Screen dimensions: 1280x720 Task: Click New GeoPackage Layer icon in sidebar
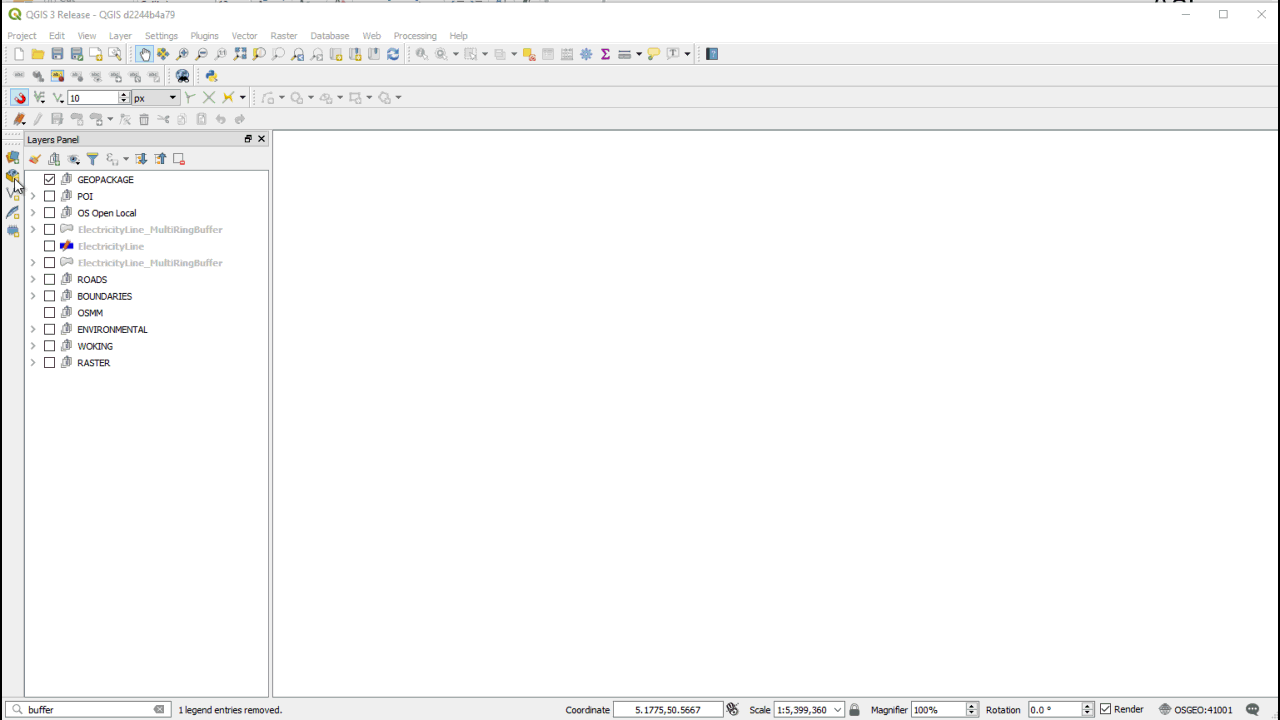(x=13, y=176)
